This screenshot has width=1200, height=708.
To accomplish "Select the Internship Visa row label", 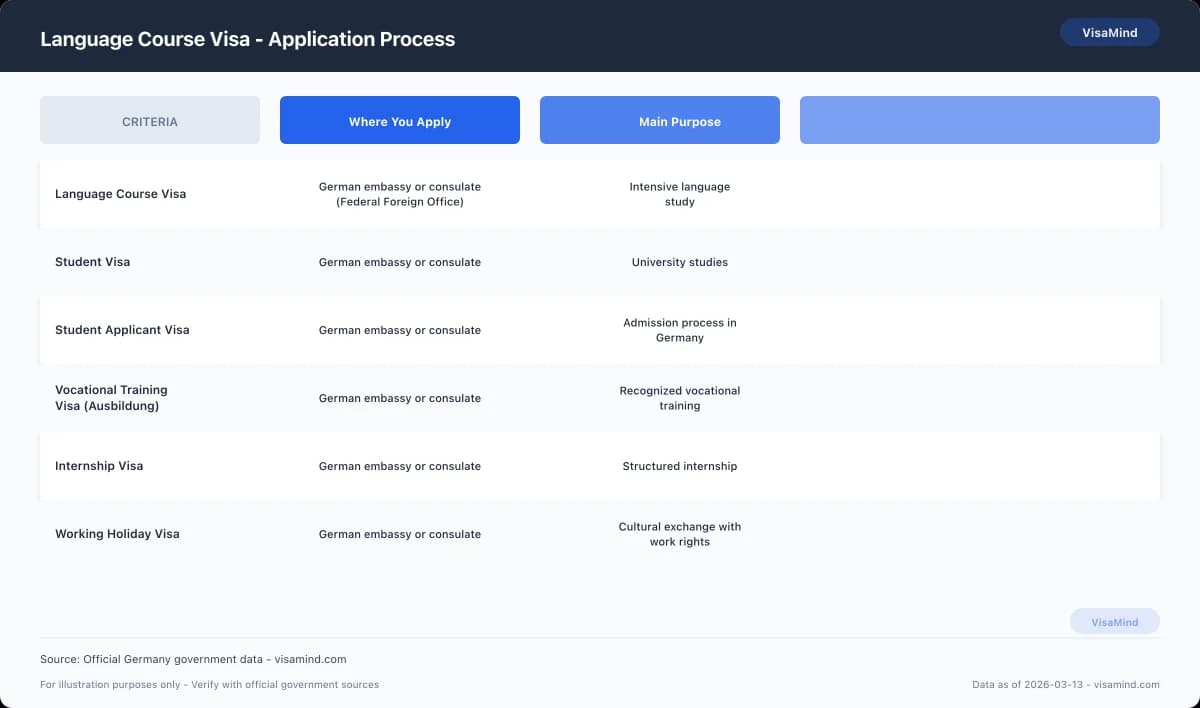I will tap(99, 466).
